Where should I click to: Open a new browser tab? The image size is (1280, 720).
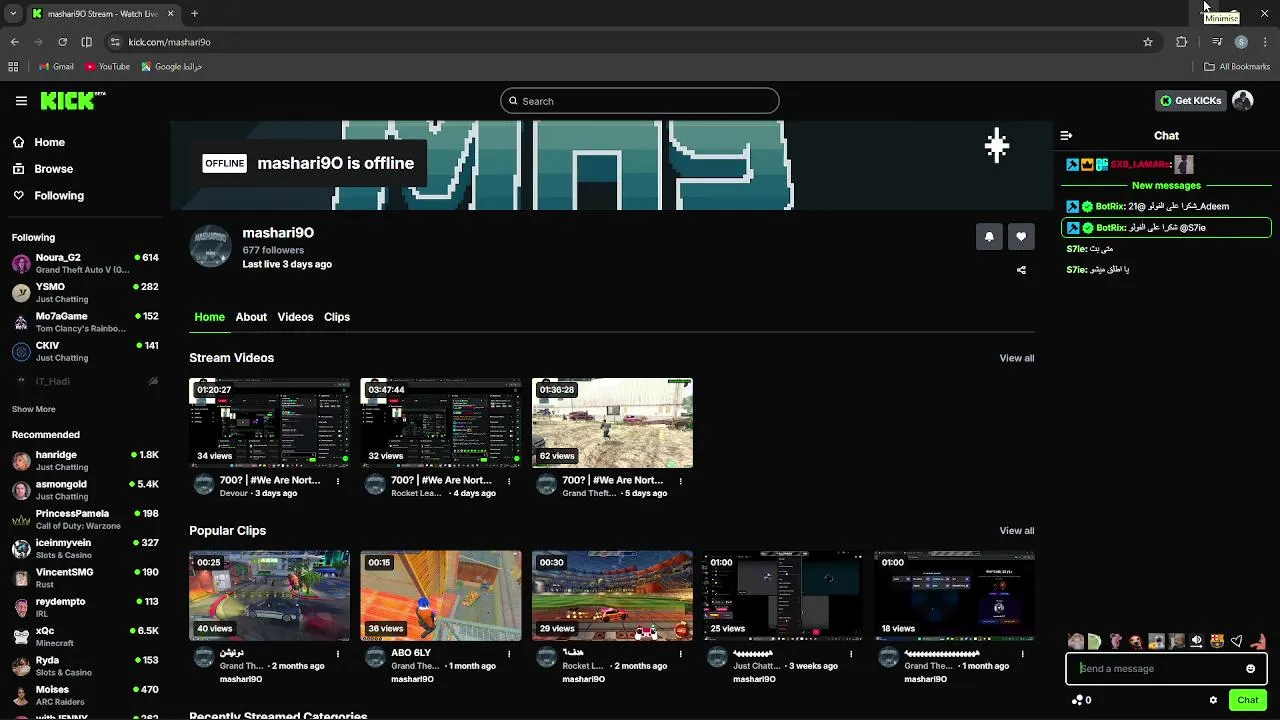click(194, 14)
